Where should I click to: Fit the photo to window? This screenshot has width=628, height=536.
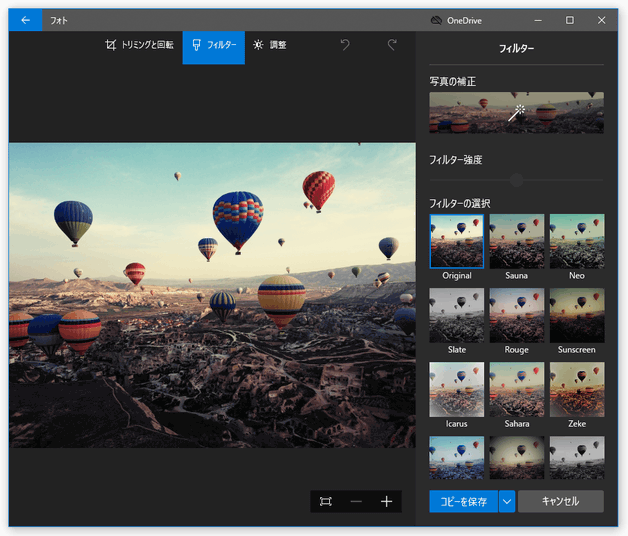[326, 501]
